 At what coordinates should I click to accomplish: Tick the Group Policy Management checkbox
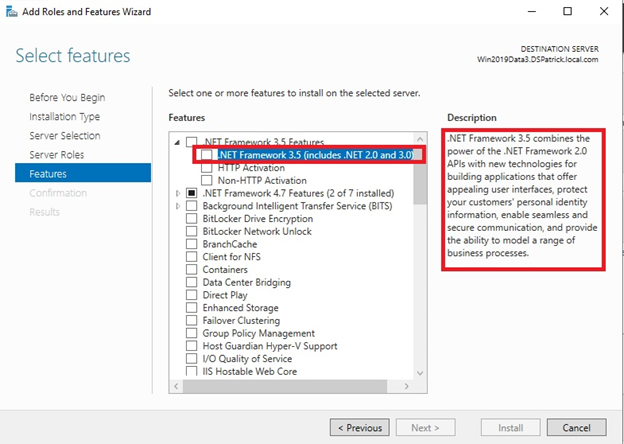[x=191, y=333]
